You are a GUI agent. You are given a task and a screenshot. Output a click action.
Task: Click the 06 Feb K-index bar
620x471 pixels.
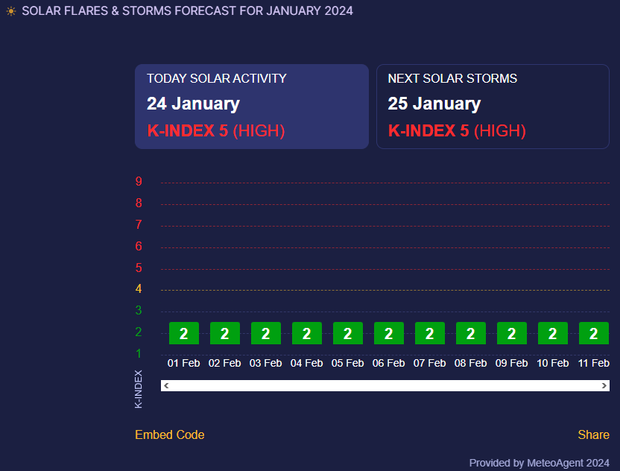coord(388,333)
